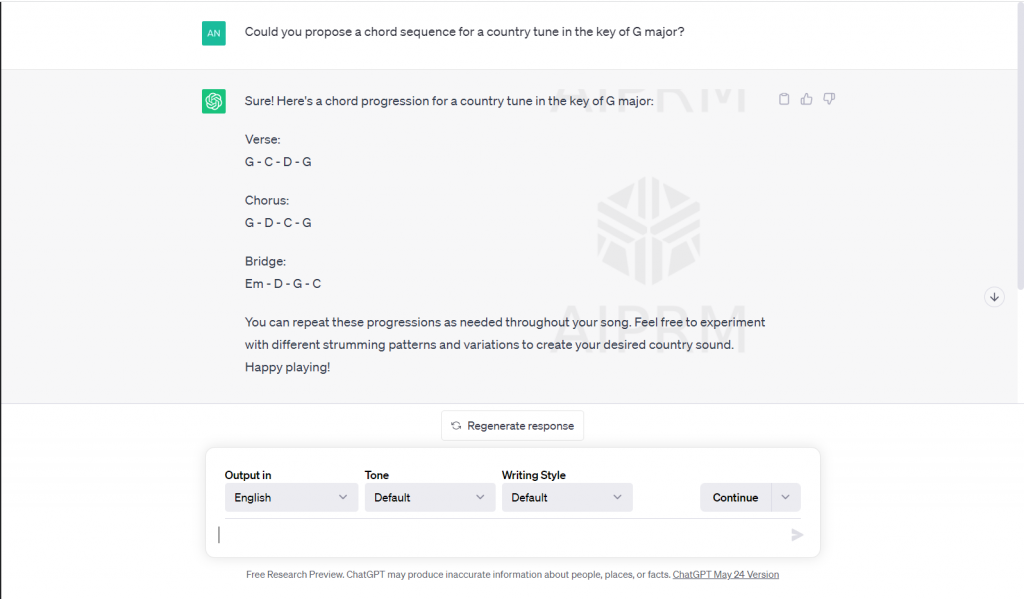Click the Bridge chord line Em - D - G - C

pyautogui.click(x=283, y=284)
